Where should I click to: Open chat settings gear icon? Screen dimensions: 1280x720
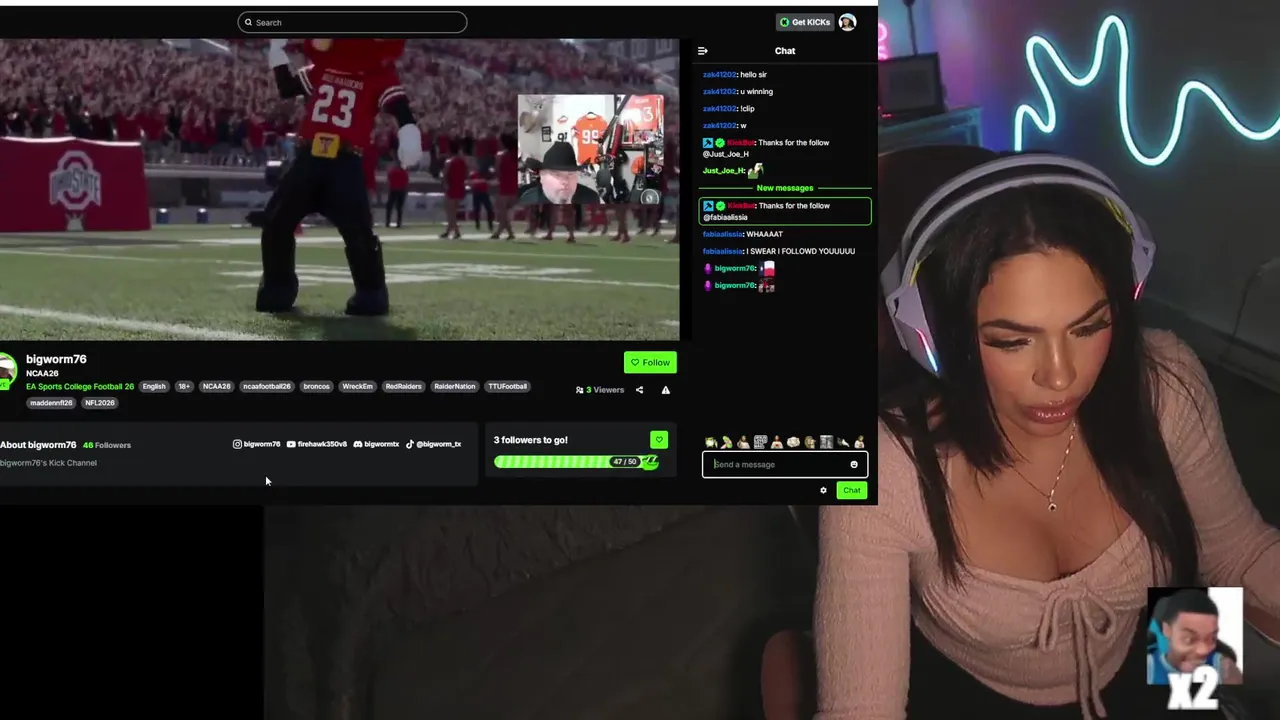pos(824,490)
